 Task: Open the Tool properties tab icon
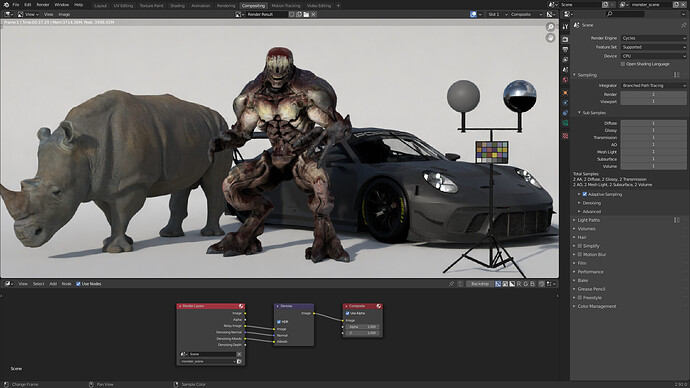565,27
